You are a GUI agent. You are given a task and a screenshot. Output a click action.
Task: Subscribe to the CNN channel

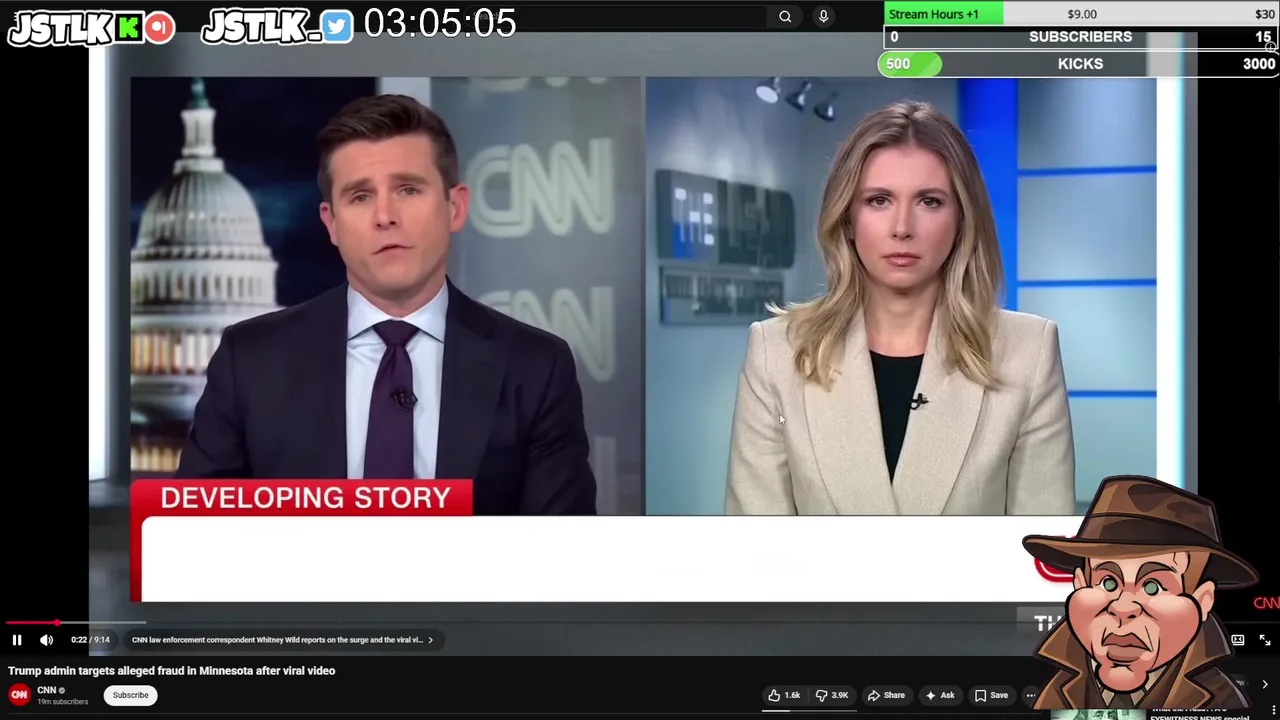pyautogui.click(x=130, y=695)
